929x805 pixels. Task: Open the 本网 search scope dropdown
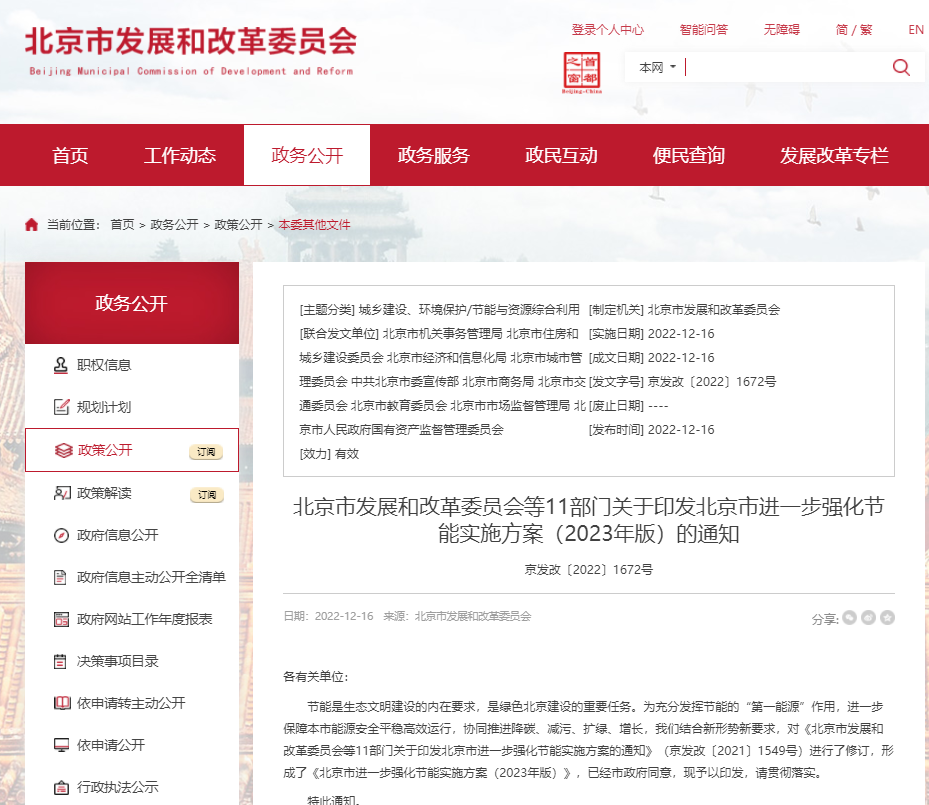click(x=658, y=68)
